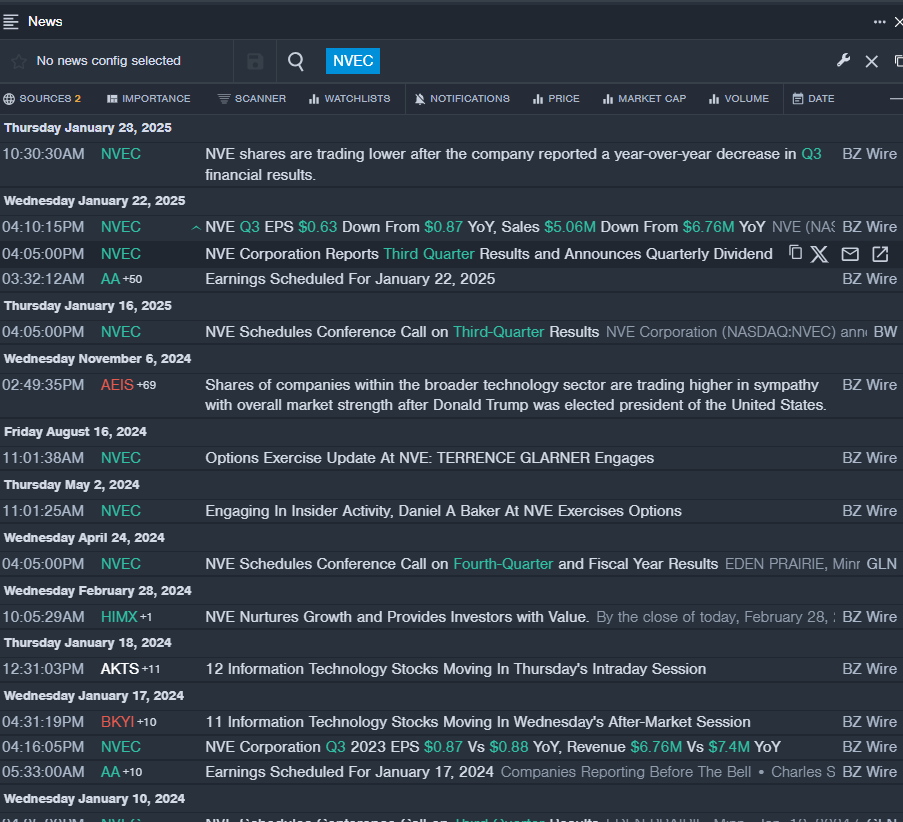Email the Third Quarter Results story

click(x=850, y=254)
